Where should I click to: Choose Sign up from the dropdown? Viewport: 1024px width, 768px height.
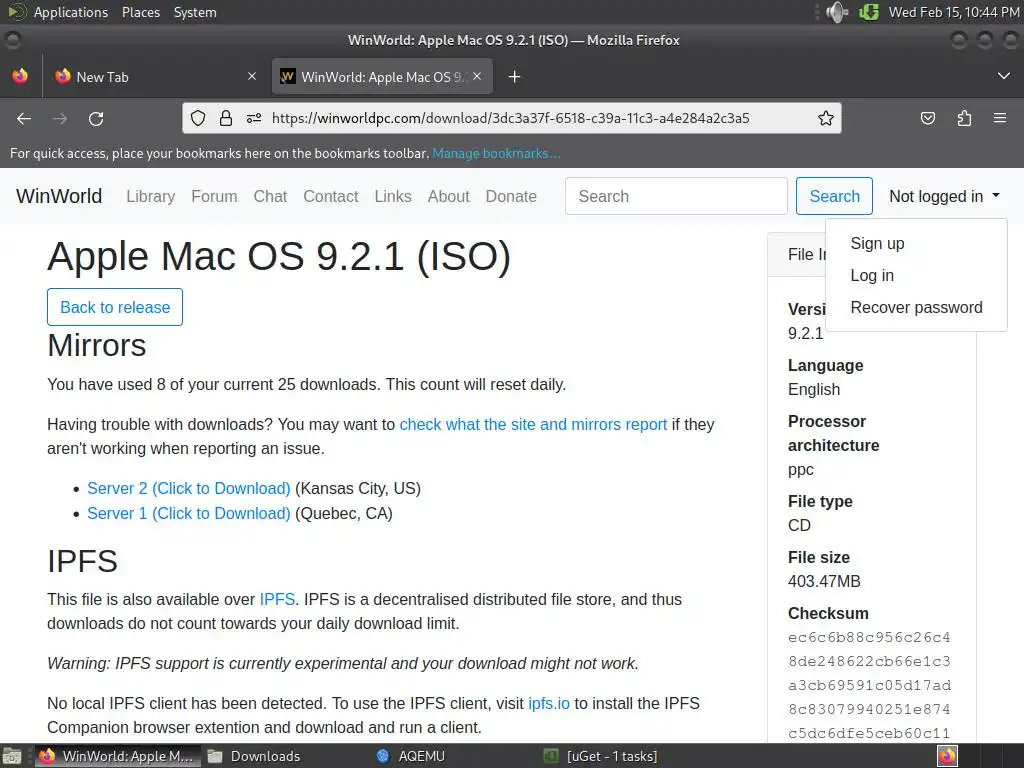(x=877, y=244)
